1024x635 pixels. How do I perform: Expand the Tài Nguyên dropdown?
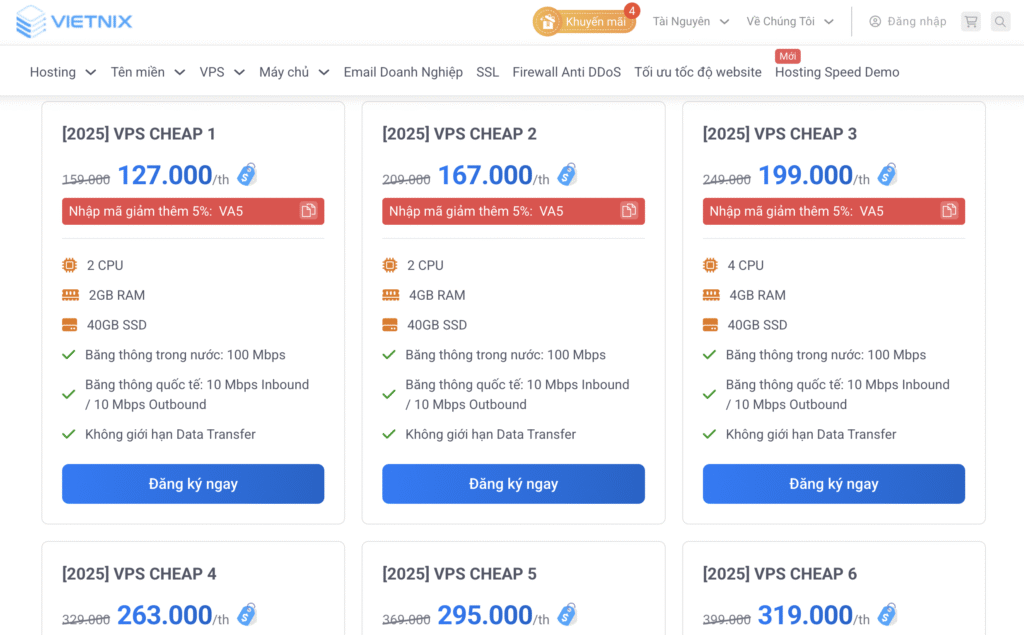click(691, 21)
